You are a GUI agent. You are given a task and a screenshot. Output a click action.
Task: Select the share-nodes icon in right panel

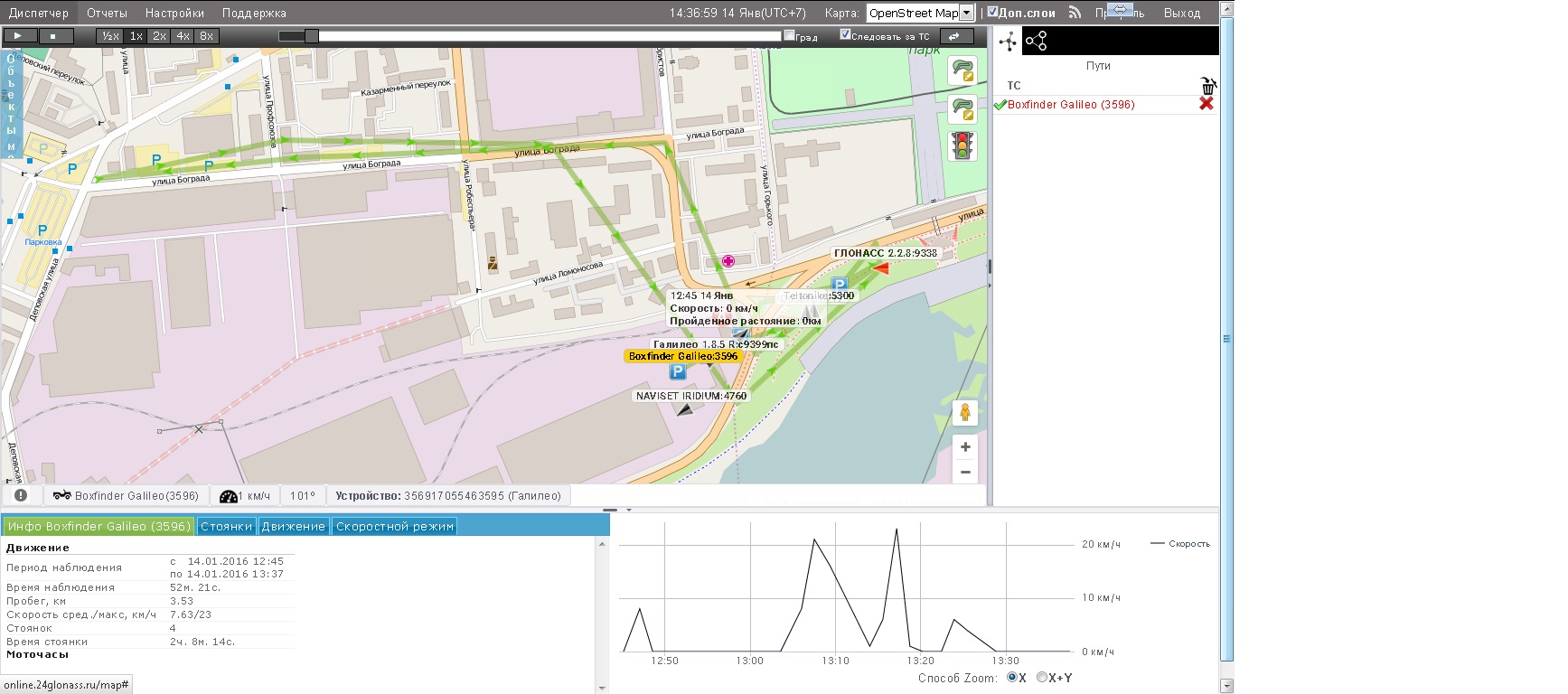click(x=1036, y=41)
